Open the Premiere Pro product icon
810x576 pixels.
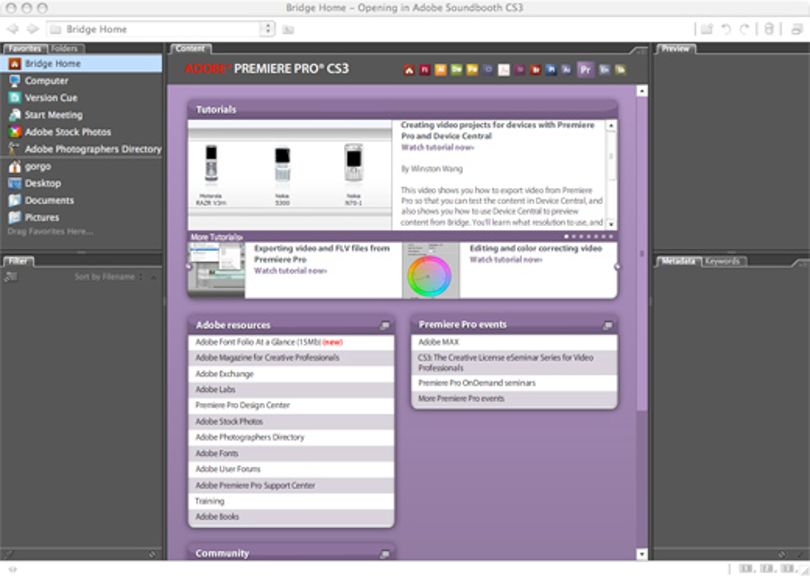point(585,70)
